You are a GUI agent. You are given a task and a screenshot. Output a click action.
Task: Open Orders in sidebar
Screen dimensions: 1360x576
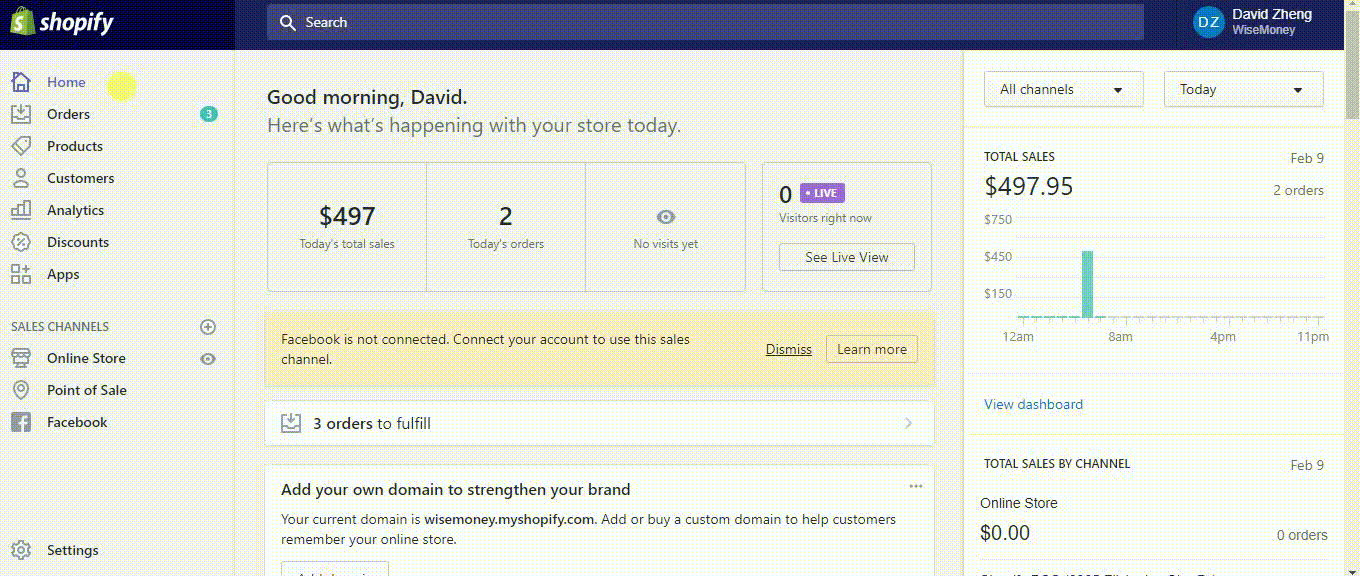pyautogui.click(x=68, y=114)
